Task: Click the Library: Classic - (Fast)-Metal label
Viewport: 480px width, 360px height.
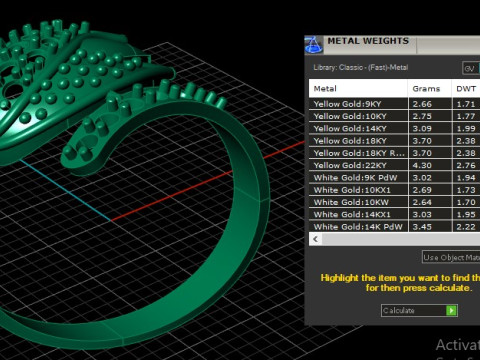Action: pos(360,67)
